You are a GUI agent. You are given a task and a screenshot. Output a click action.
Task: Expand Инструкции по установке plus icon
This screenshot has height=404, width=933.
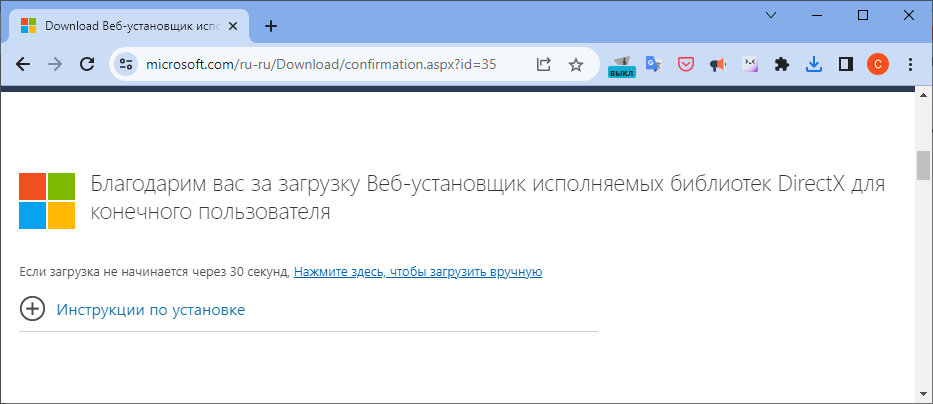coord(32,309)
